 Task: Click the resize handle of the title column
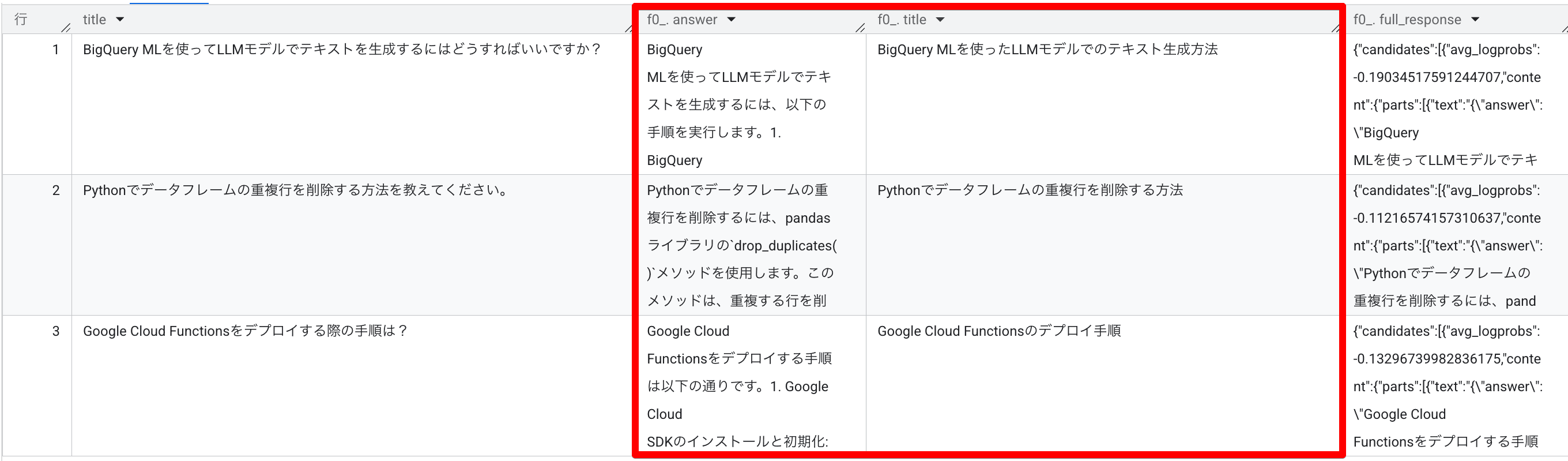pos(629,27)
